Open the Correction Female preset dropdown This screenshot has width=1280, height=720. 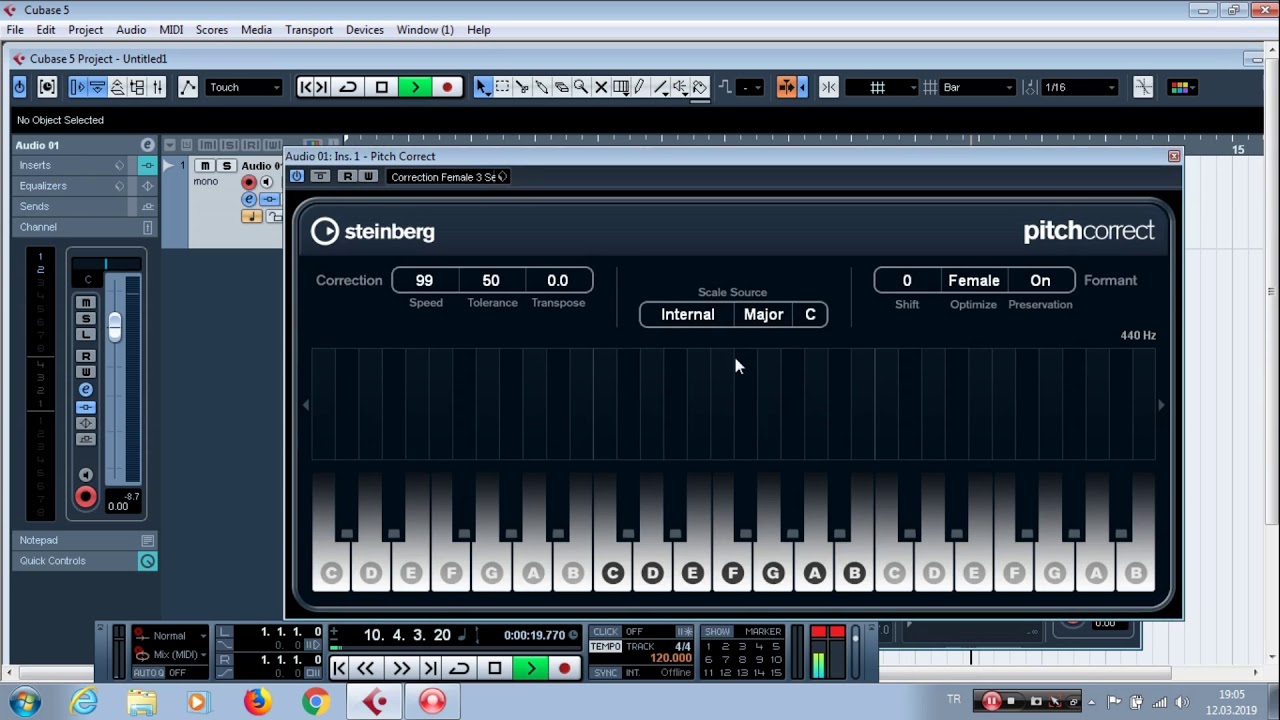[x=448, y=177]
